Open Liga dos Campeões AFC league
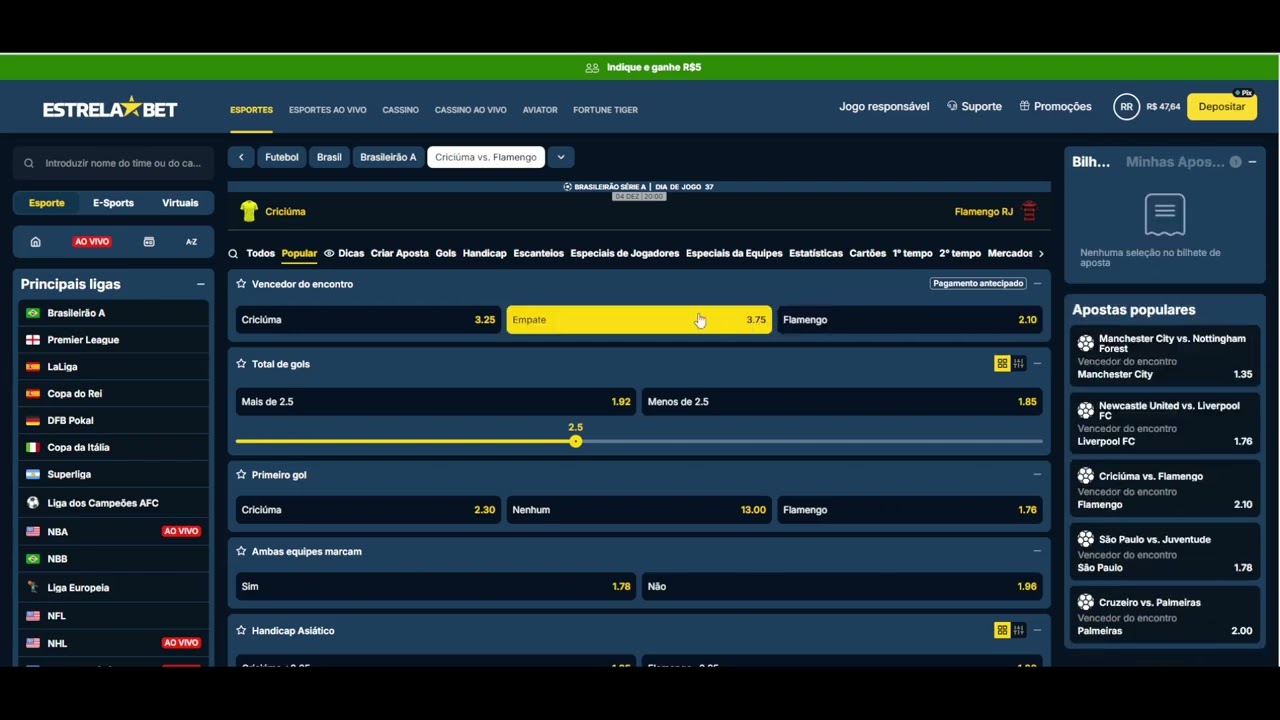 (x=113, y=503)
